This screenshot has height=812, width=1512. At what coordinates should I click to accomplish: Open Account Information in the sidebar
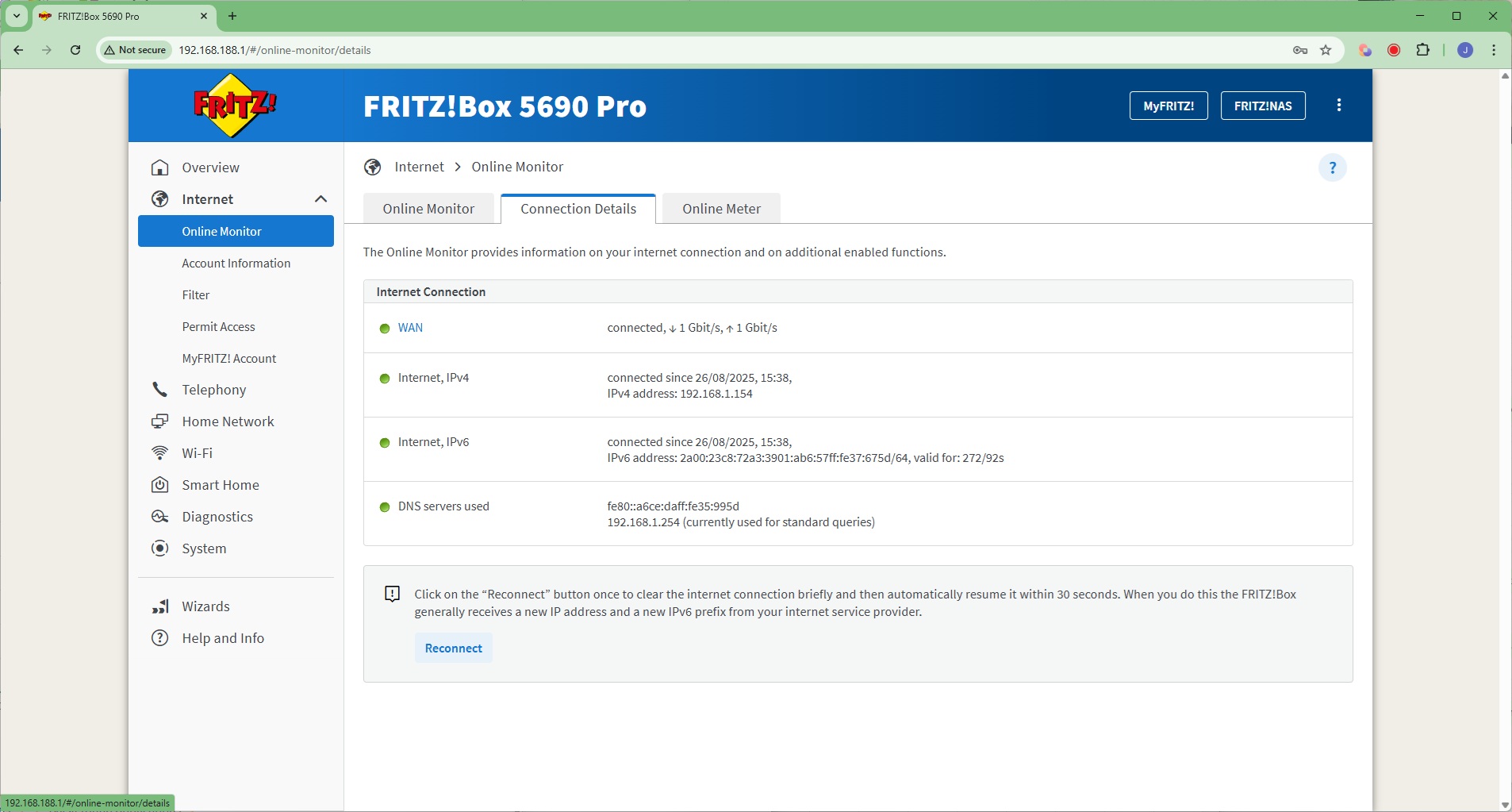(x=236, y=264)
